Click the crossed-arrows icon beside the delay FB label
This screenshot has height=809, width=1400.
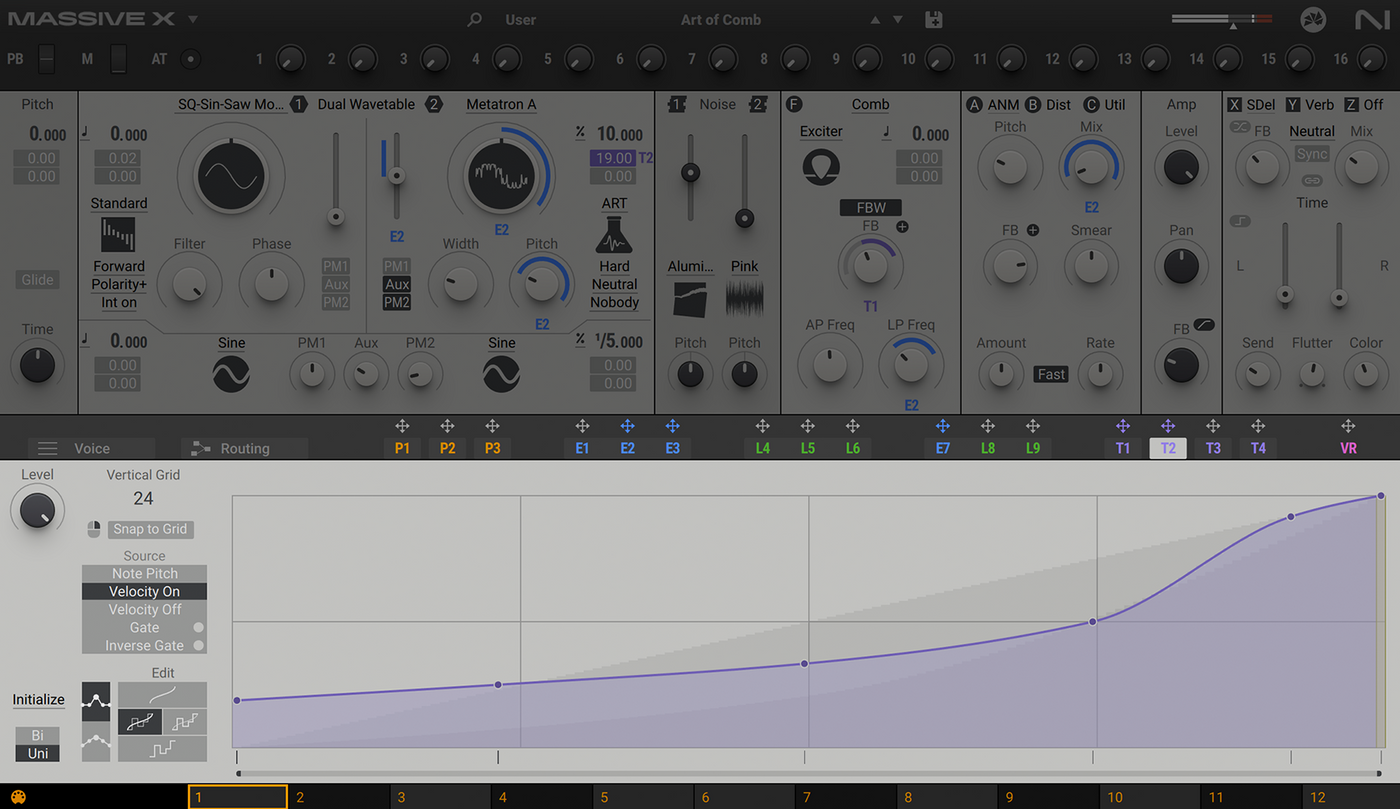(1240, 127)
